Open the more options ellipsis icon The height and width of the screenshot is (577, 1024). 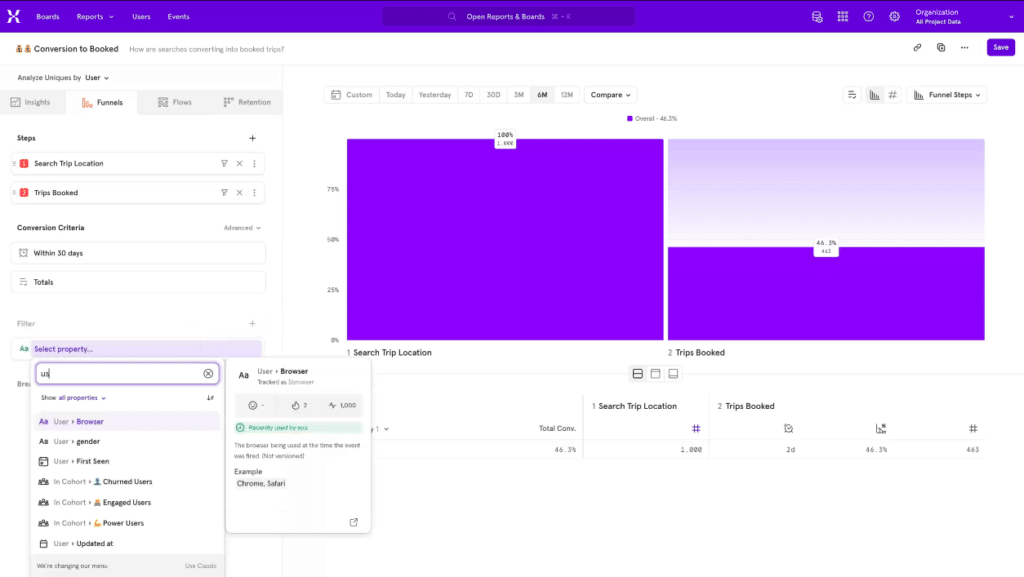(x=964, y=47)
